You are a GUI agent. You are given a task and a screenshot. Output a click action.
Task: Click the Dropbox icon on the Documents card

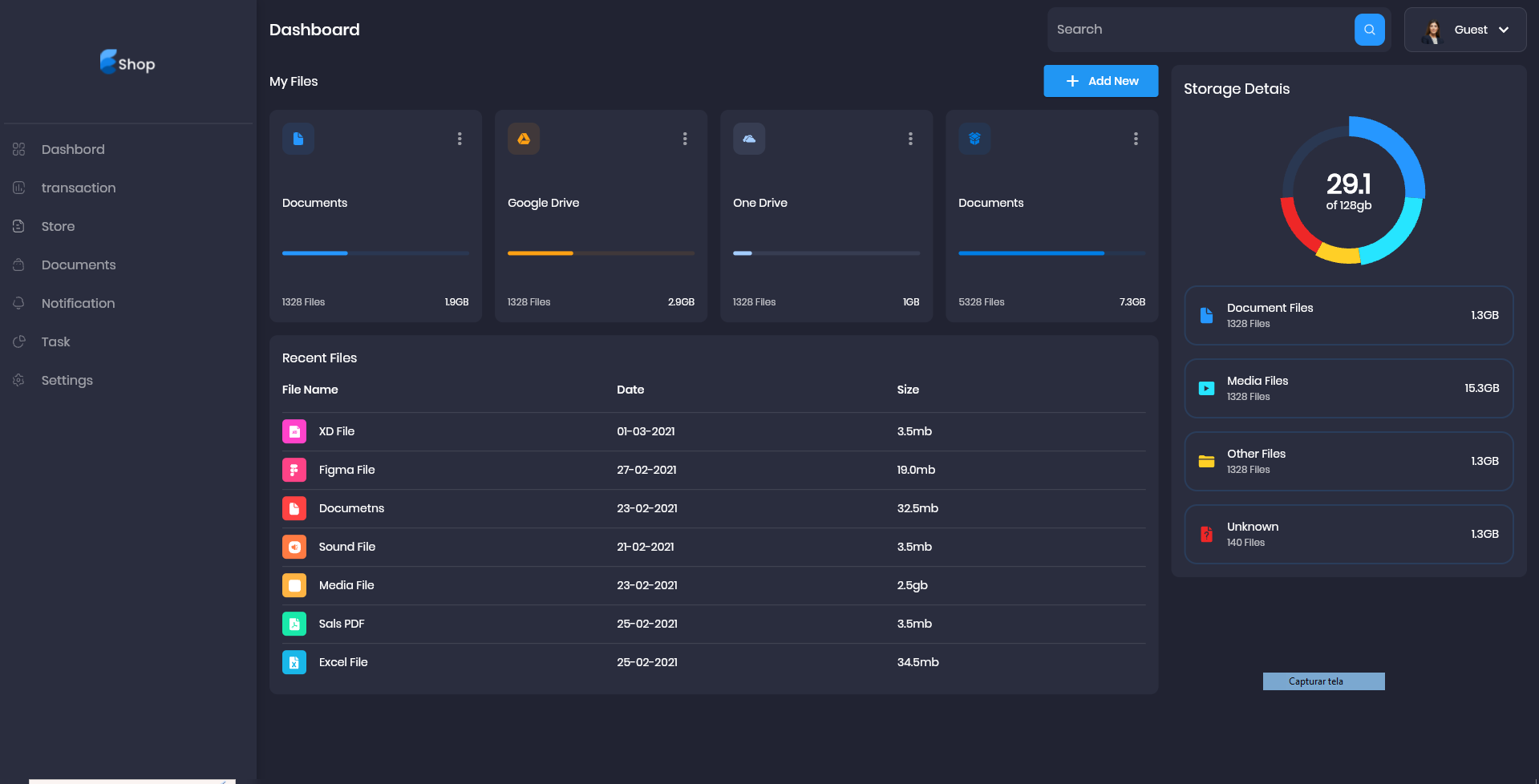974,138
